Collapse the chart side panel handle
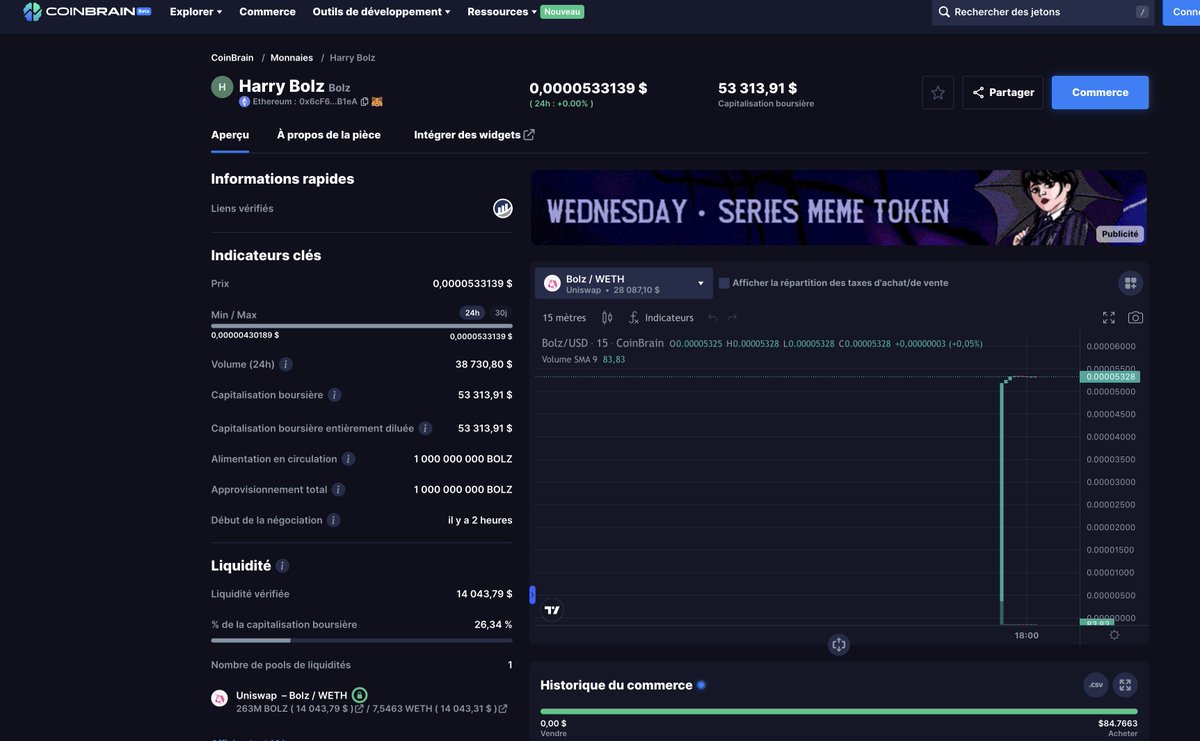Image resolution: width=1200 pixels, height=741 pixels. 532,595
